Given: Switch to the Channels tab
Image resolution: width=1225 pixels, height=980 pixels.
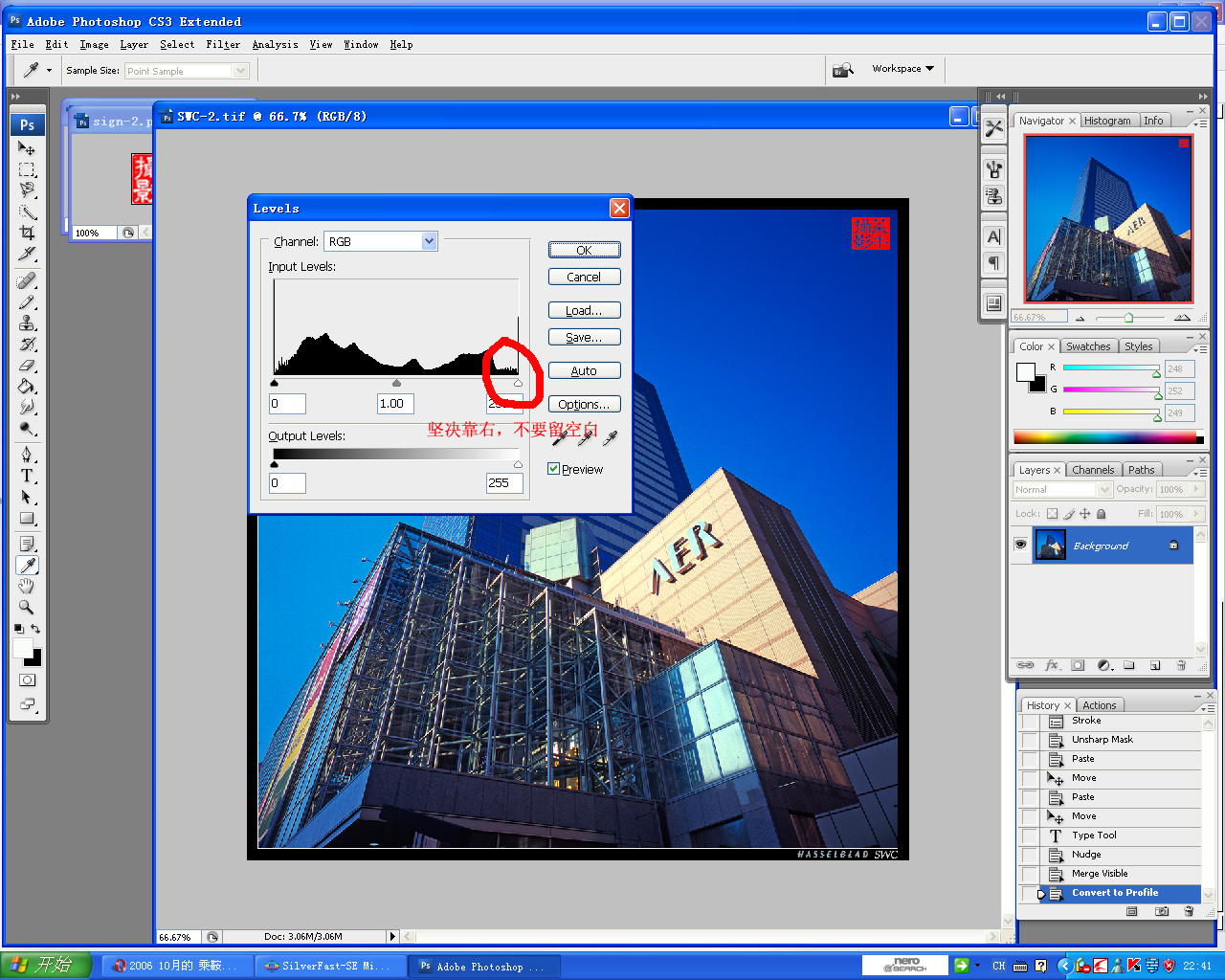Looking at the screenshot, I should (1093, 470).
